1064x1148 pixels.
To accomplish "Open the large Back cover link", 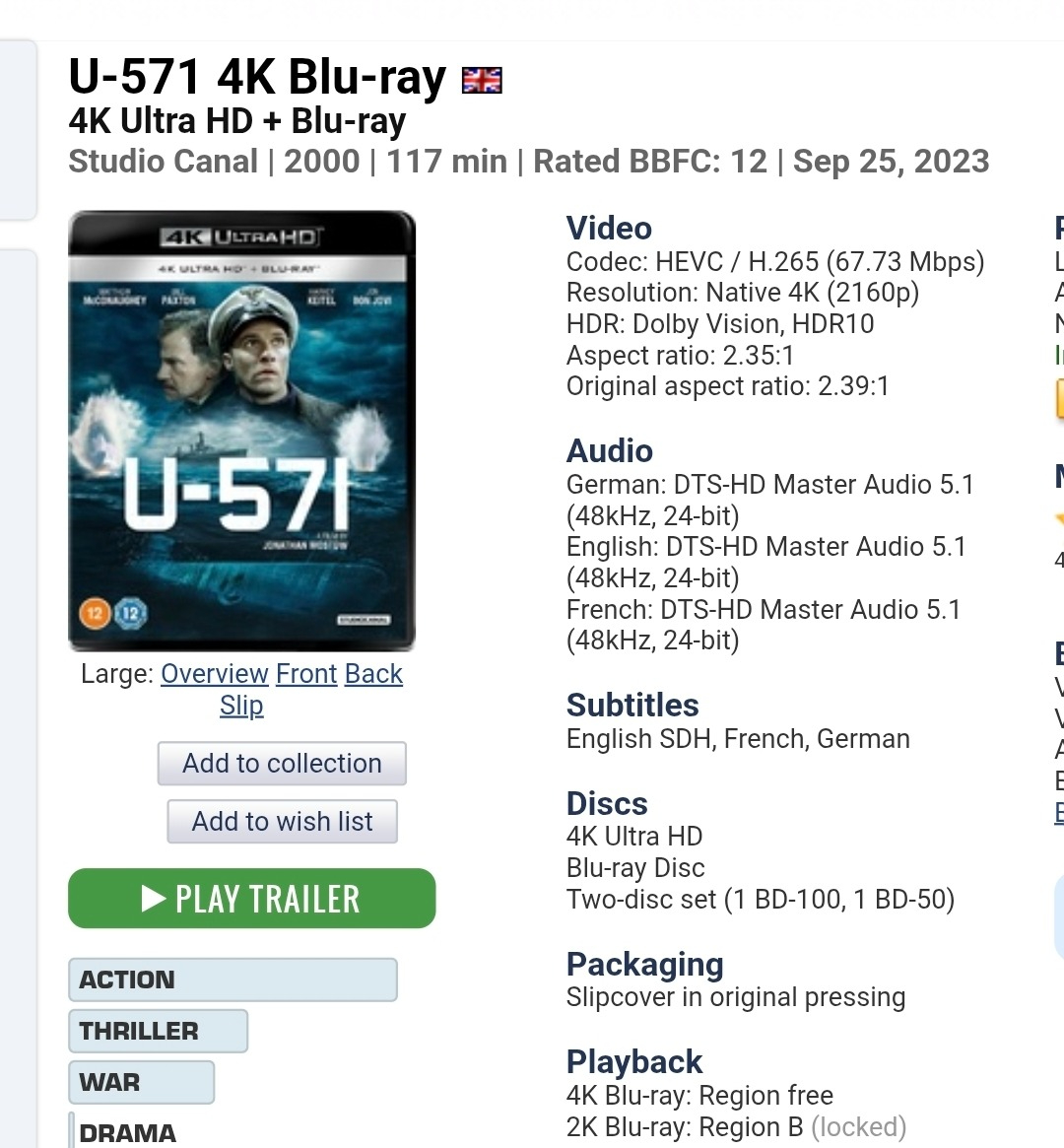I will click(373, 674).
